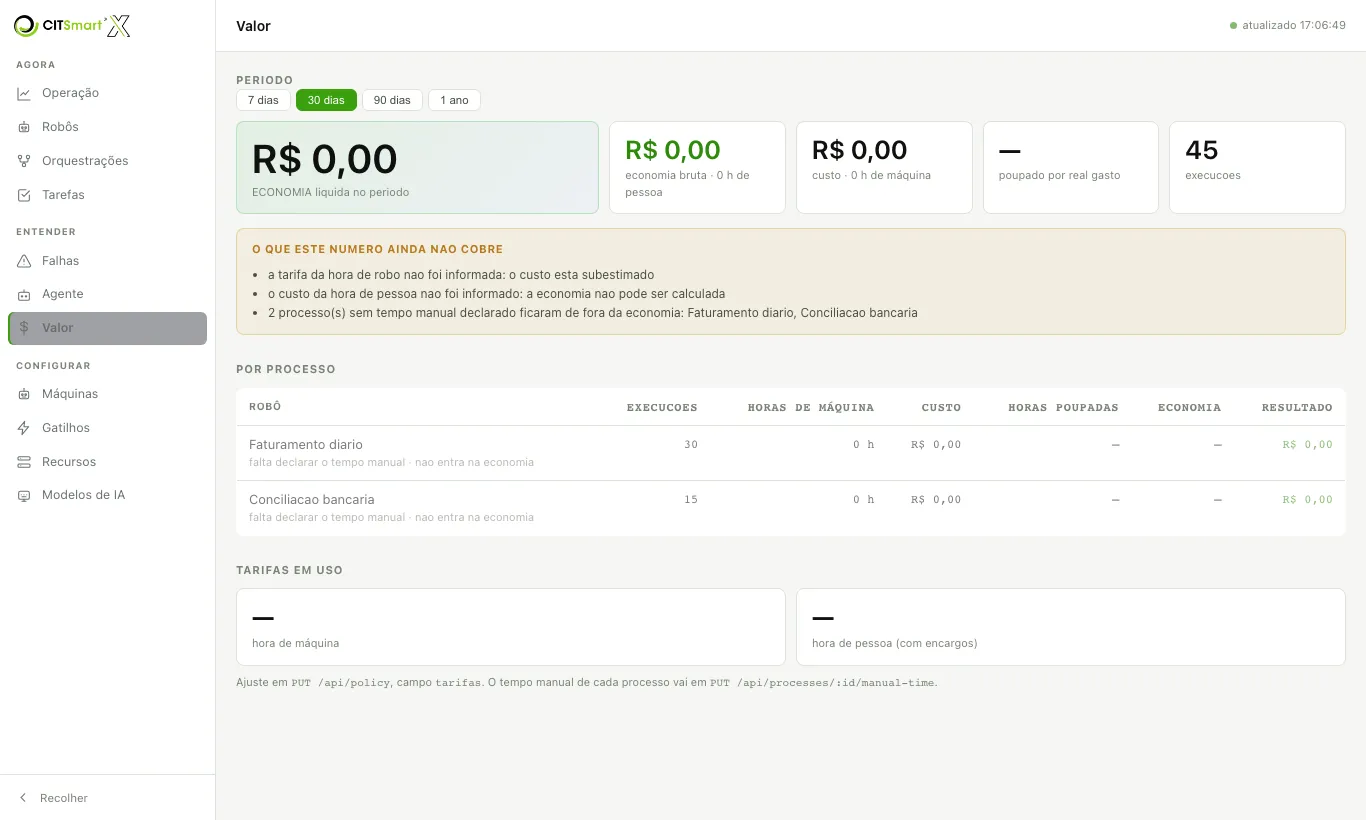Viewport: 1366px width, 820px height.
Task: Click the Máquinas robot icon
Action: pyautogui.click(x=24, y=394)
